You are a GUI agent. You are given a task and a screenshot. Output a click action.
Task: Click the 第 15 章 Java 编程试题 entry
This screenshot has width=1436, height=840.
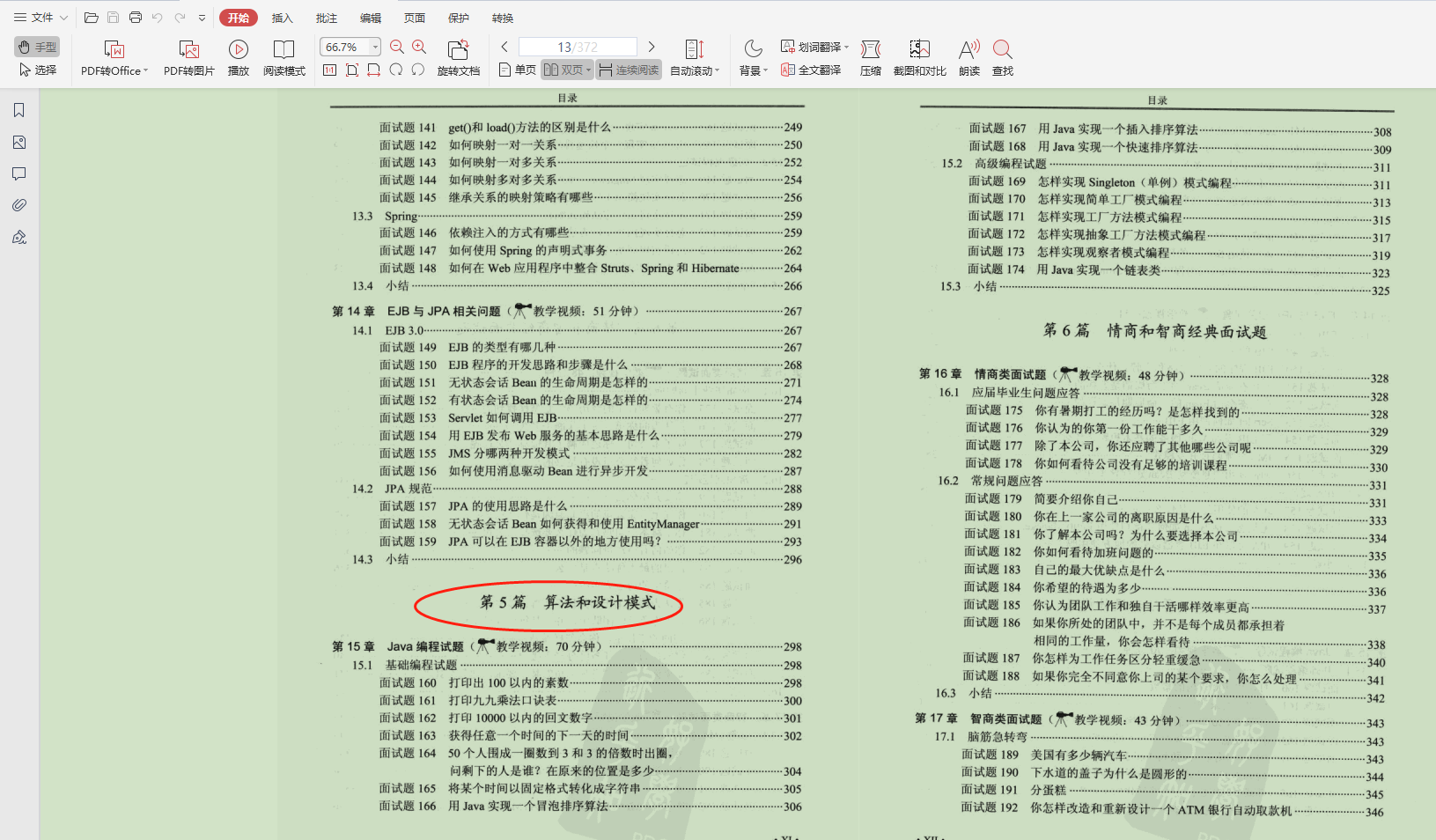[567, 646]
